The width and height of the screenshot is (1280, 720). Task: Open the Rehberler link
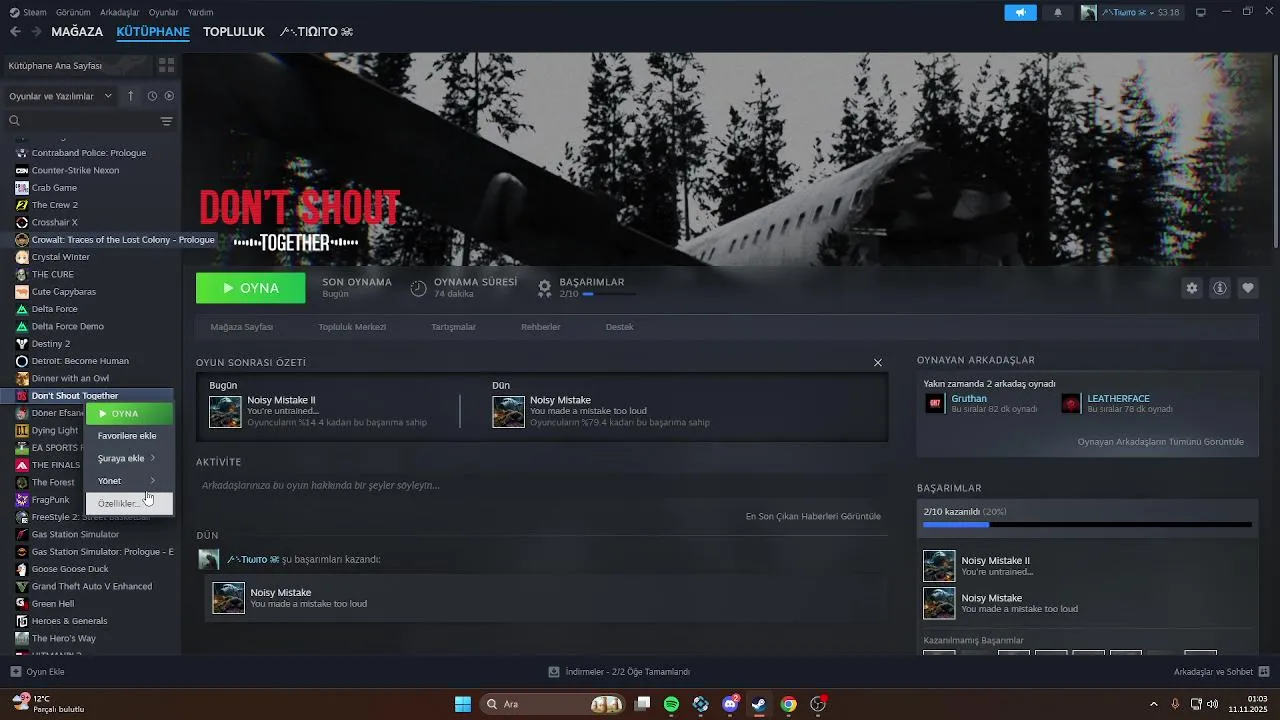tap(541, 327)
